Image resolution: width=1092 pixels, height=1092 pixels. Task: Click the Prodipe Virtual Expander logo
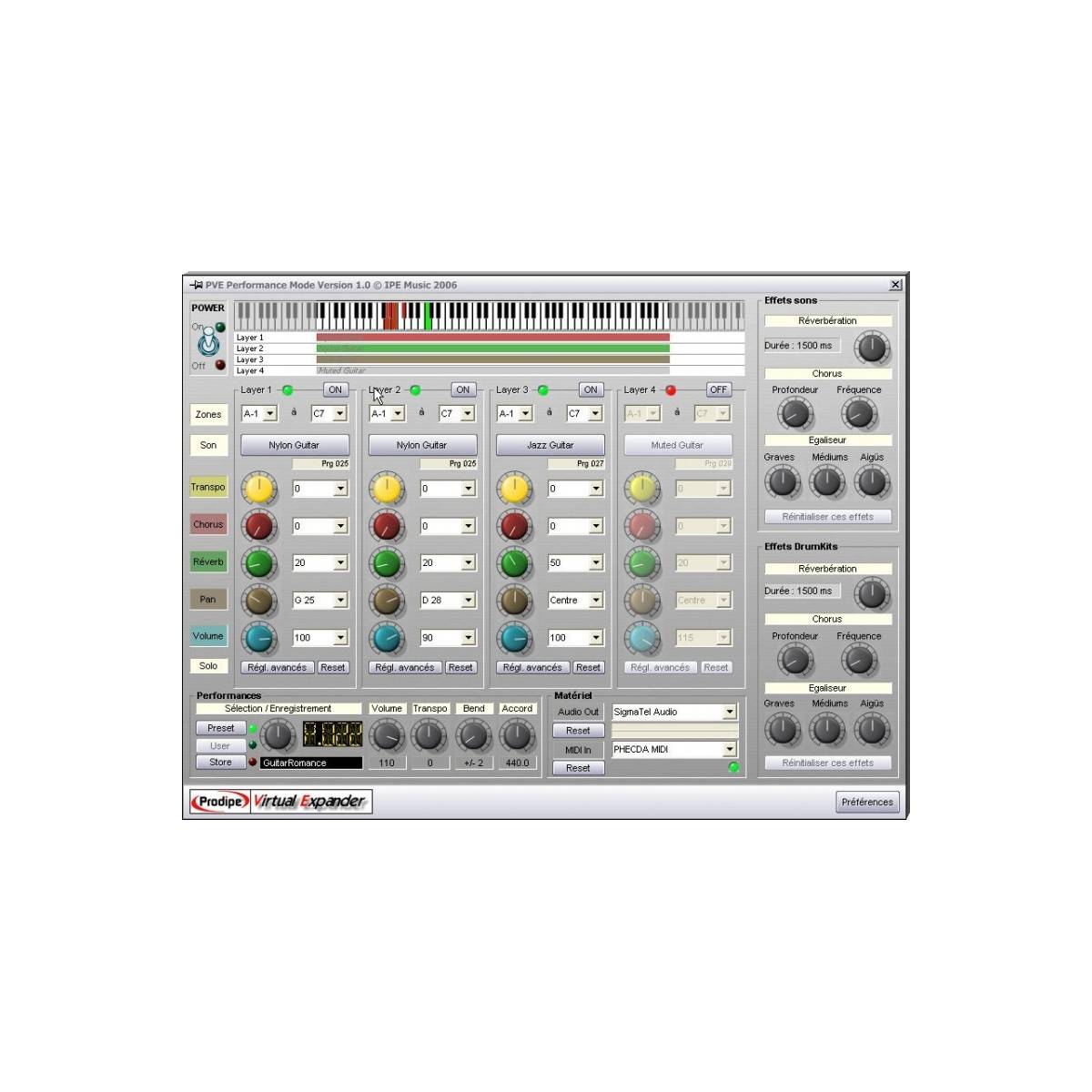[x=281, y=802]
